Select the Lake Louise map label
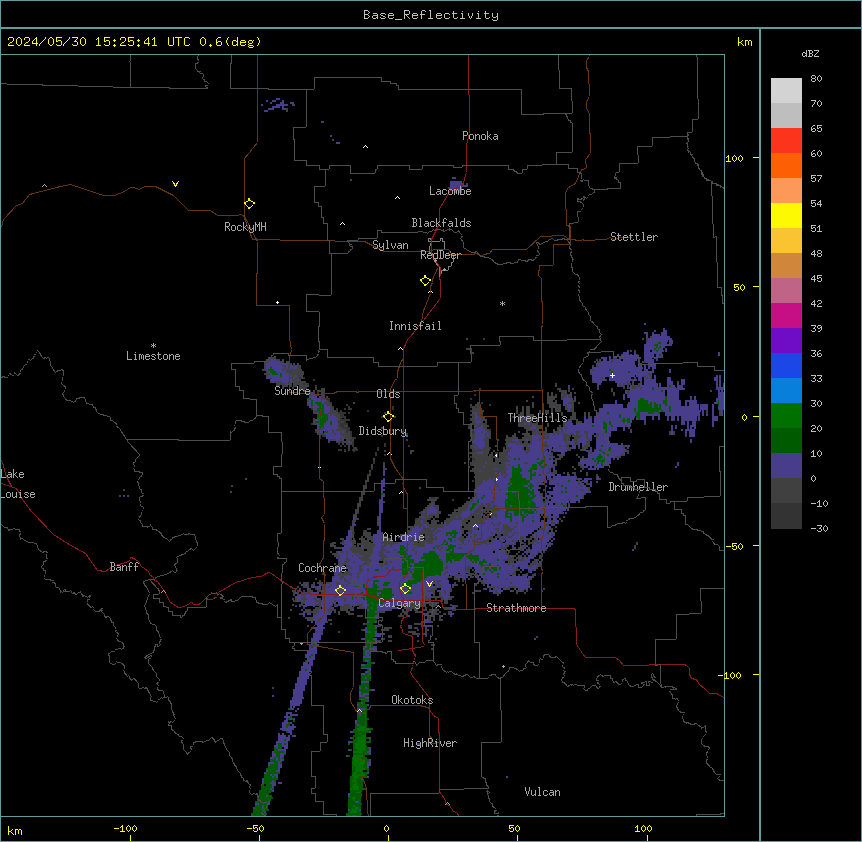Screen dimensions: 862x842 pos(18,484)
